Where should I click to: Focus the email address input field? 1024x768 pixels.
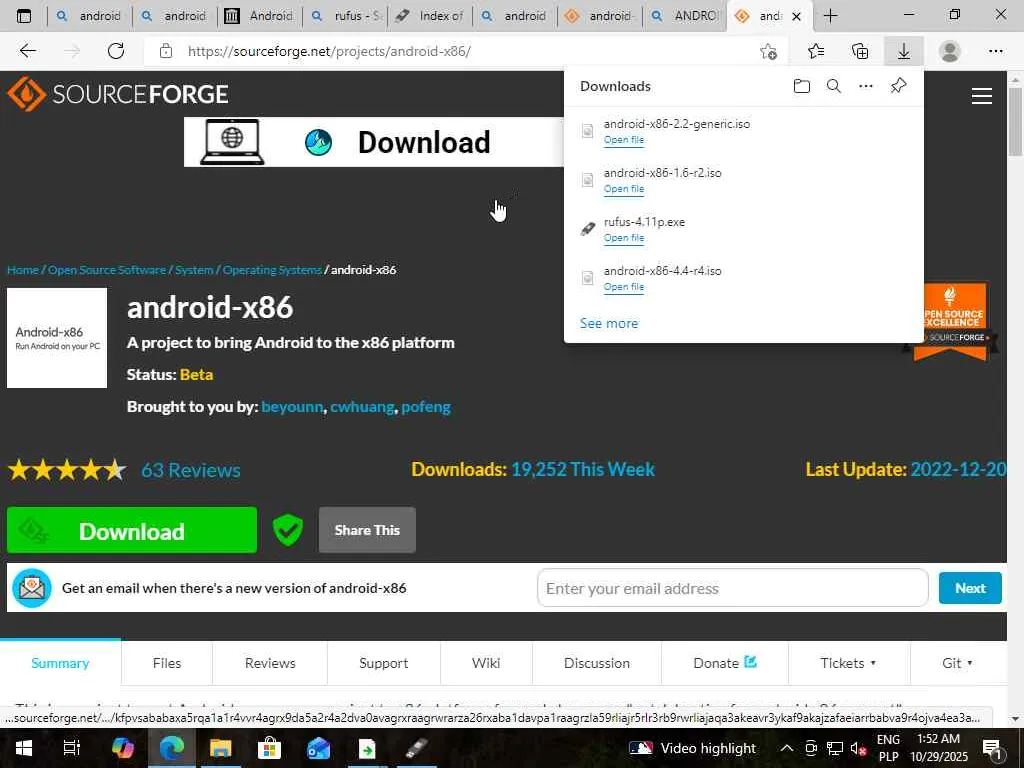click(x=732, y=588)
